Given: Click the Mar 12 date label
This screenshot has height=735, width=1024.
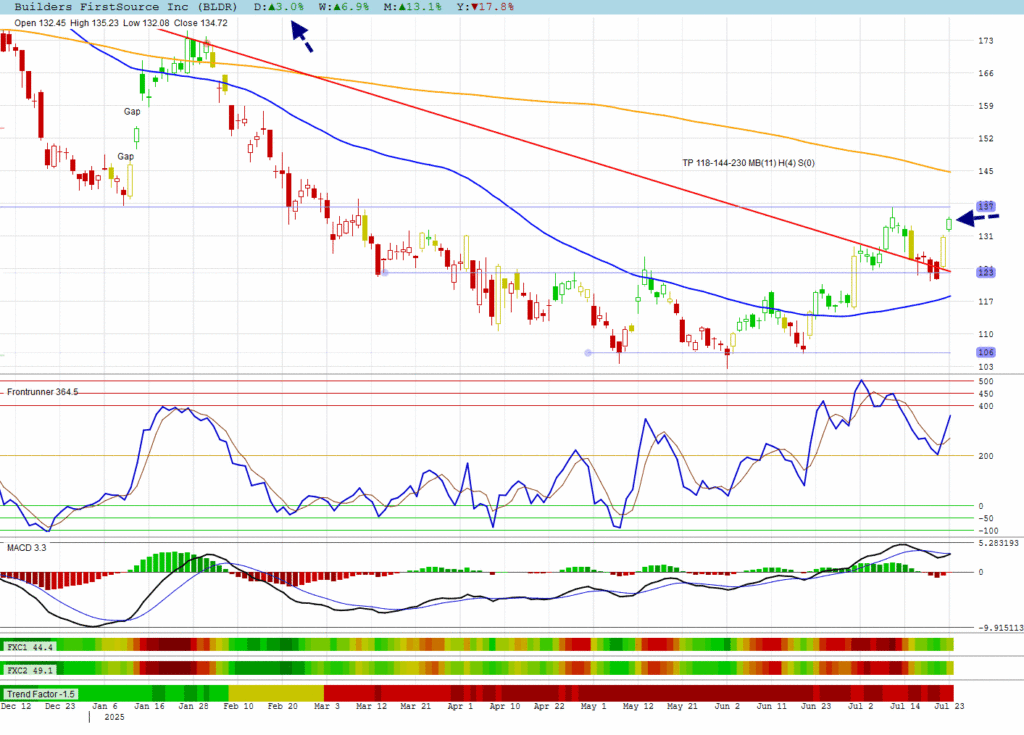Looking at the screenshot, I should 372,706.
